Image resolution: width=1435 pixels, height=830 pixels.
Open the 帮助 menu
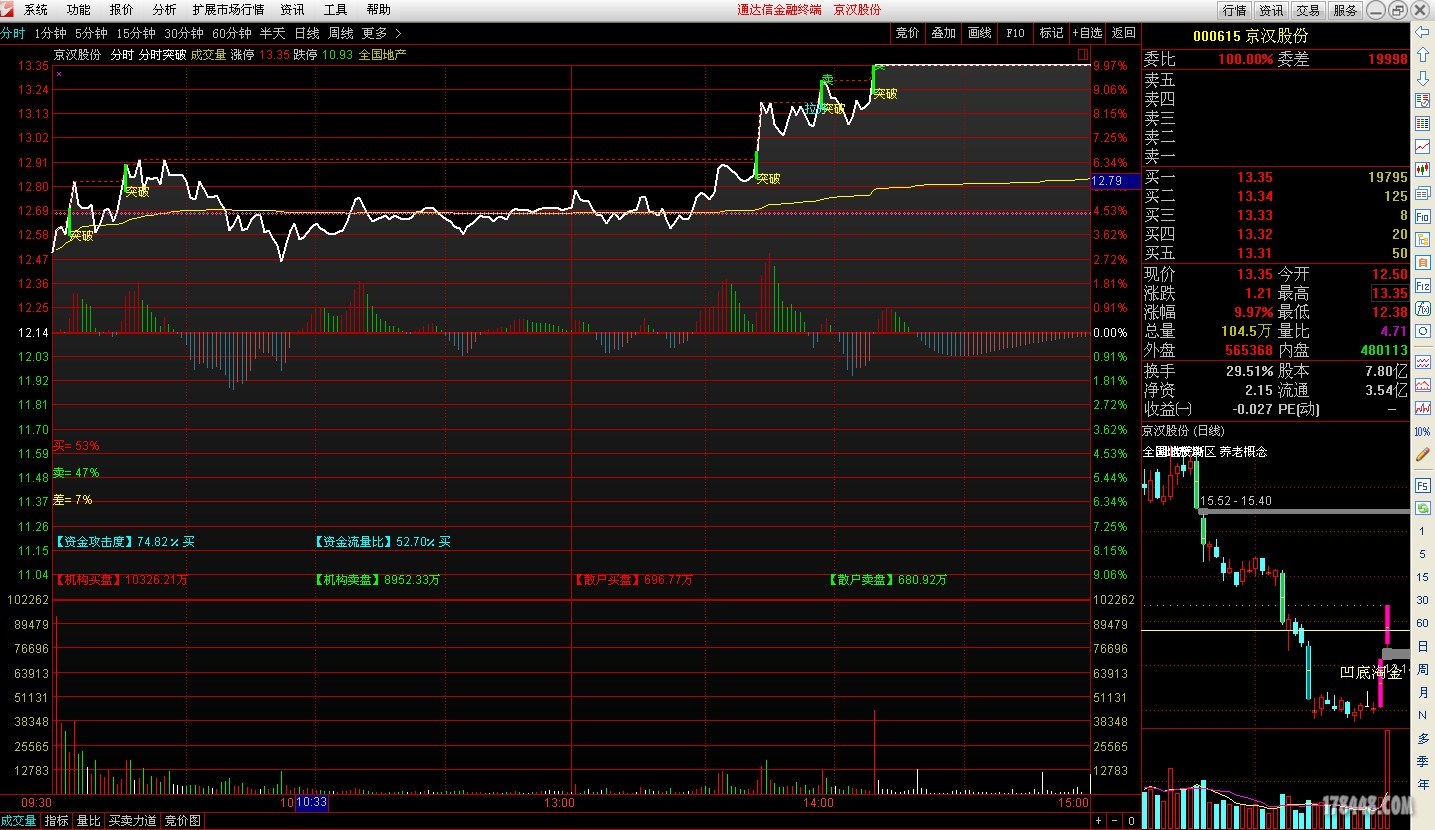coord(379,10)
